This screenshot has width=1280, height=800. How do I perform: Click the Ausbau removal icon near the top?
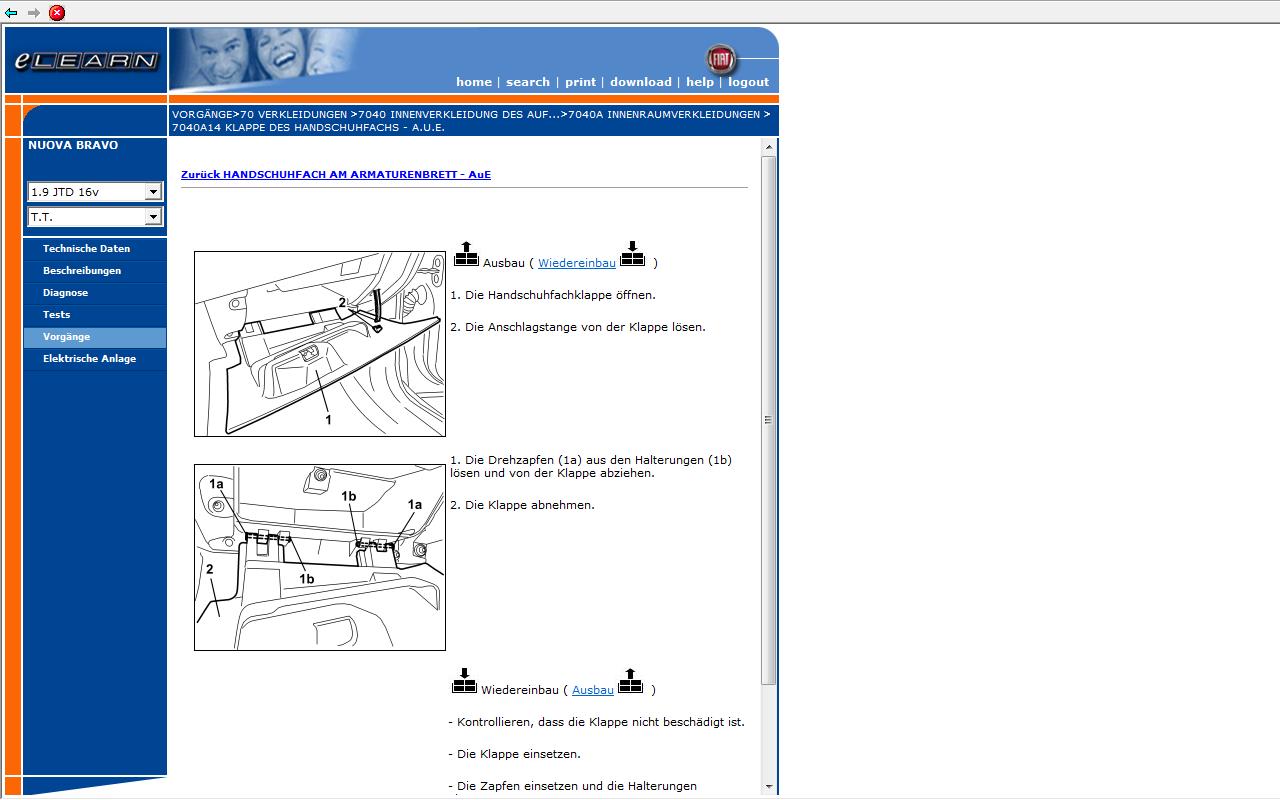pos(466,254)
